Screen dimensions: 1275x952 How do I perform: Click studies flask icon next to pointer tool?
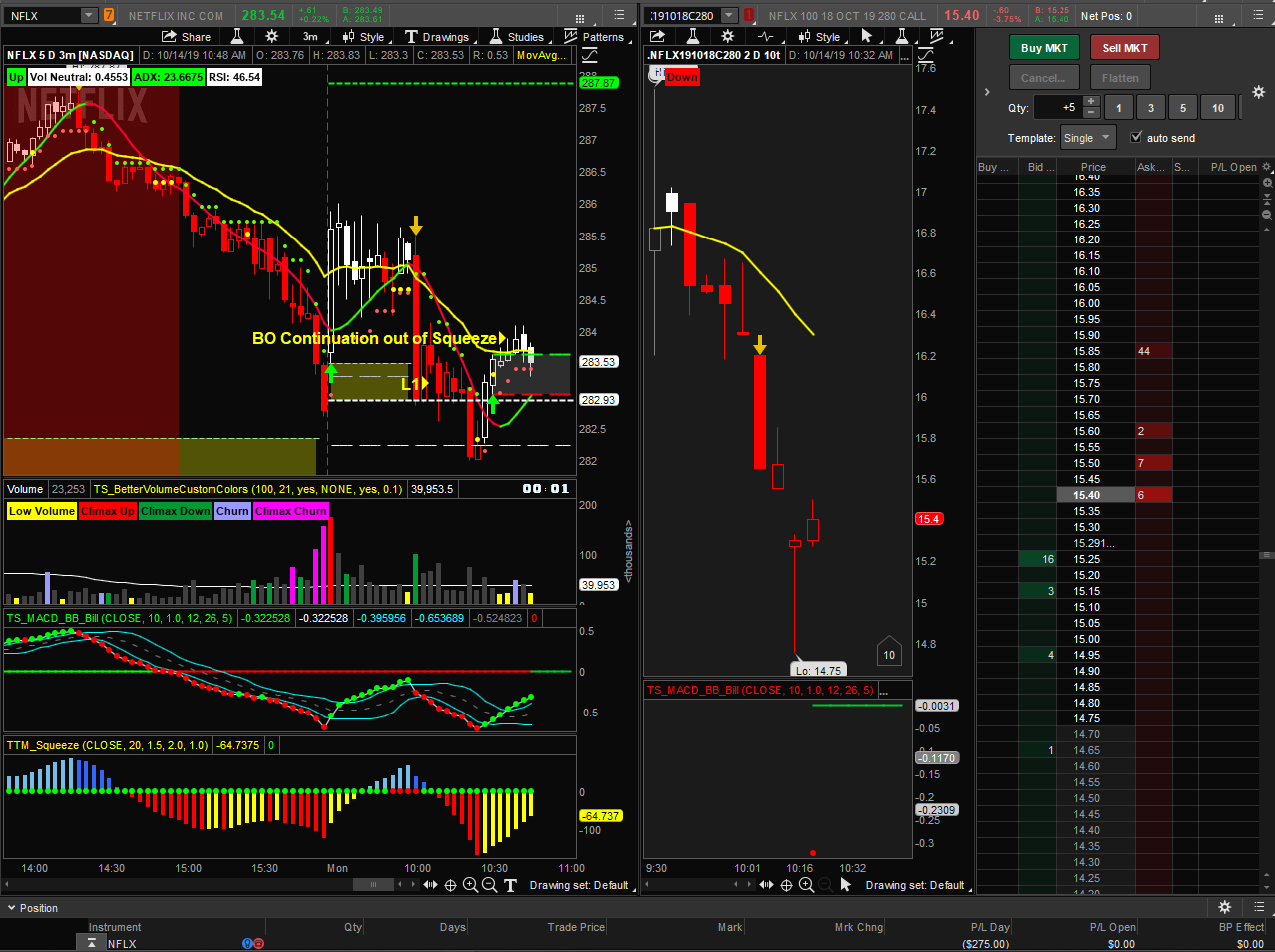(901, 36)
